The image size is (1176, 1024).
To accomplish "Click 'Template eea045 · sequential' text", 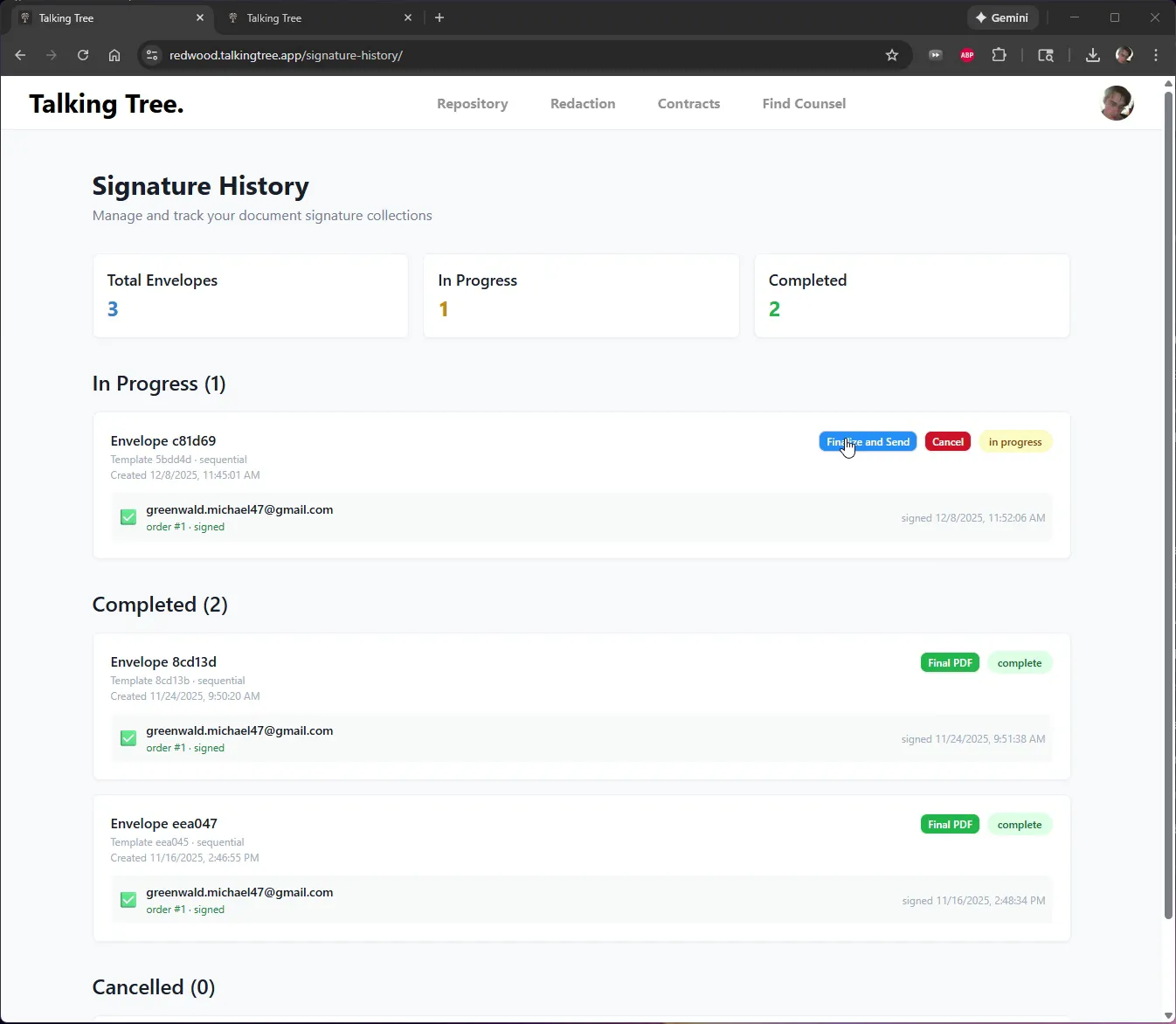I will coord(177,842).
